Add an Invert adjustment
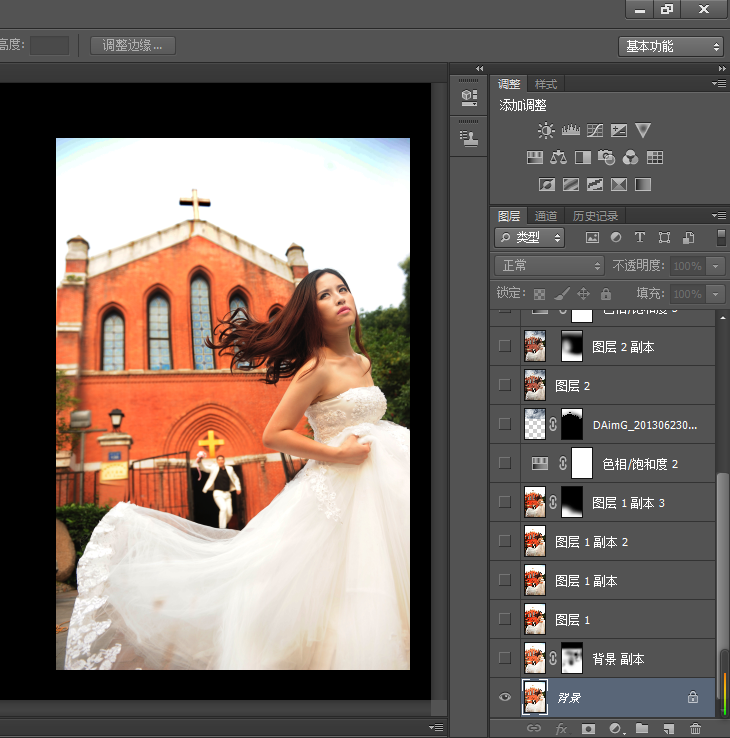The width and height of the screenshot is (730, 738). click(x=547, y=184)
